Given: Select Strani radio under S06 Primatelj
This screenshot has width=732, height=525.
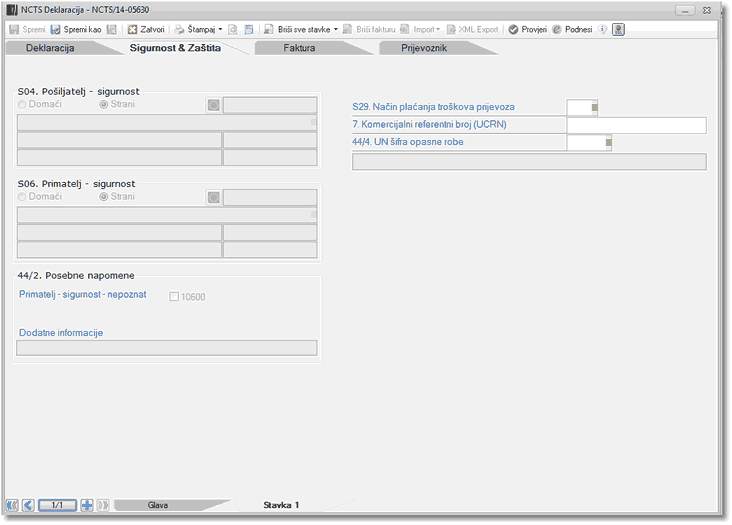Looking at the screenshot, I should tap(104, 197).
